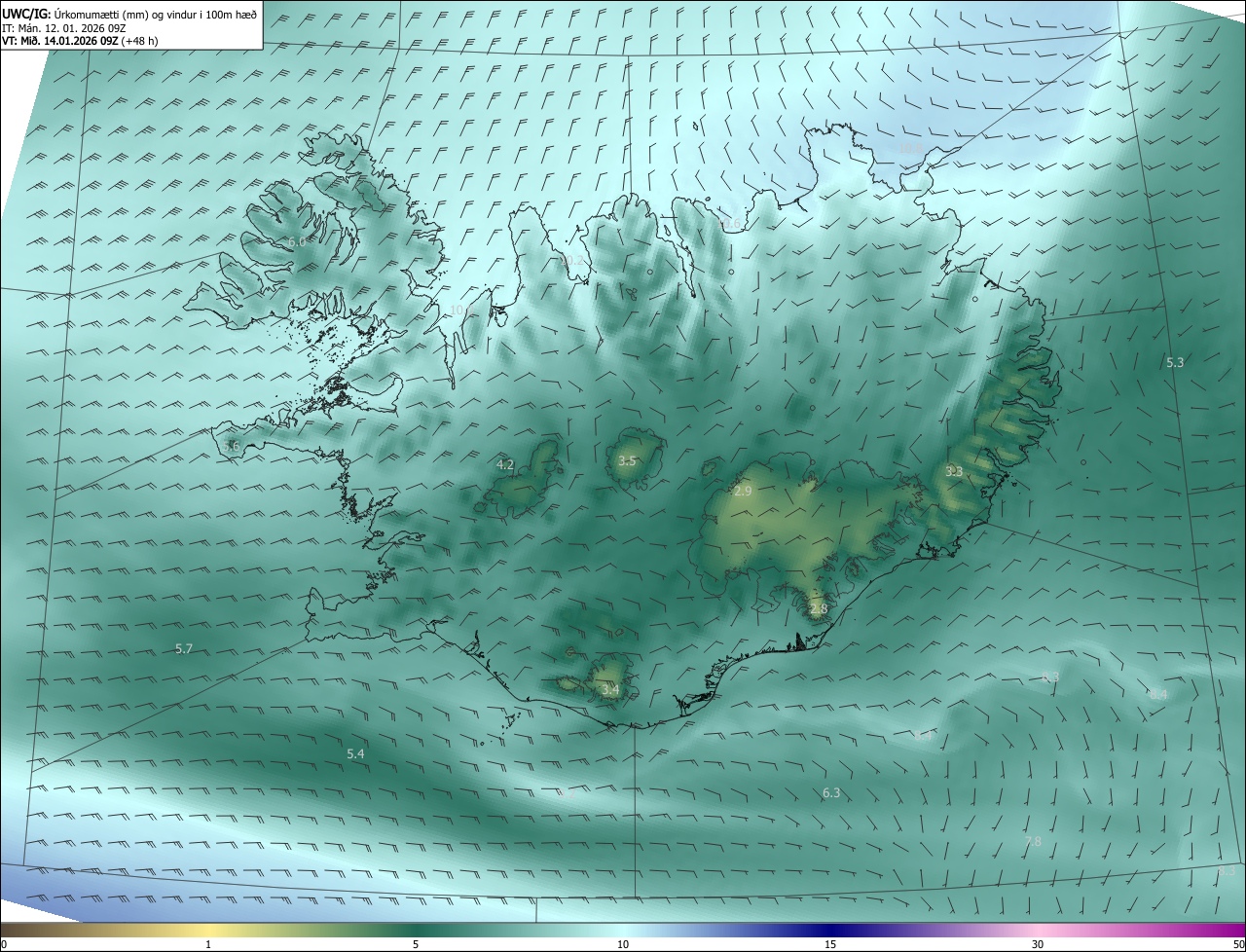Click the color scale tick labeled 0
Screen dimensions: 1246x952
4,945
